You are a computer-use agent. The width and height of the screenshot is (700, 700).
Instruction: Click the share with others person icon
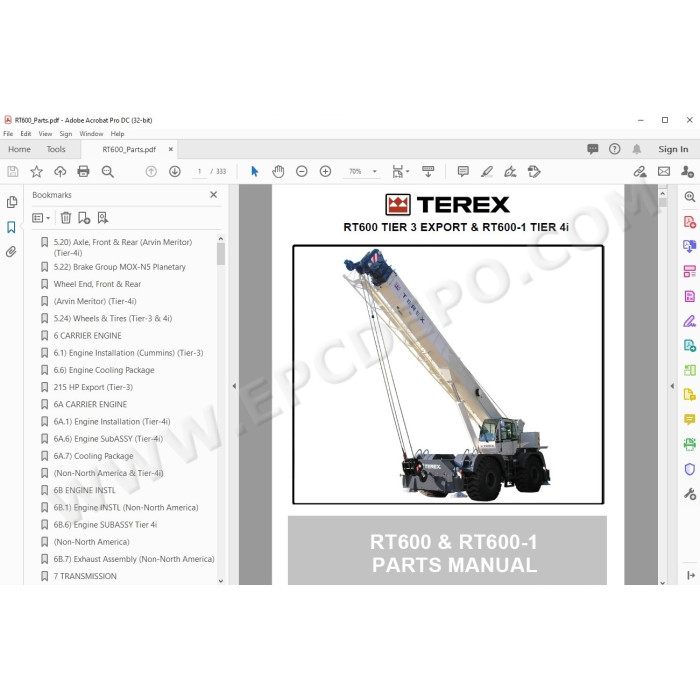(688, 171)
